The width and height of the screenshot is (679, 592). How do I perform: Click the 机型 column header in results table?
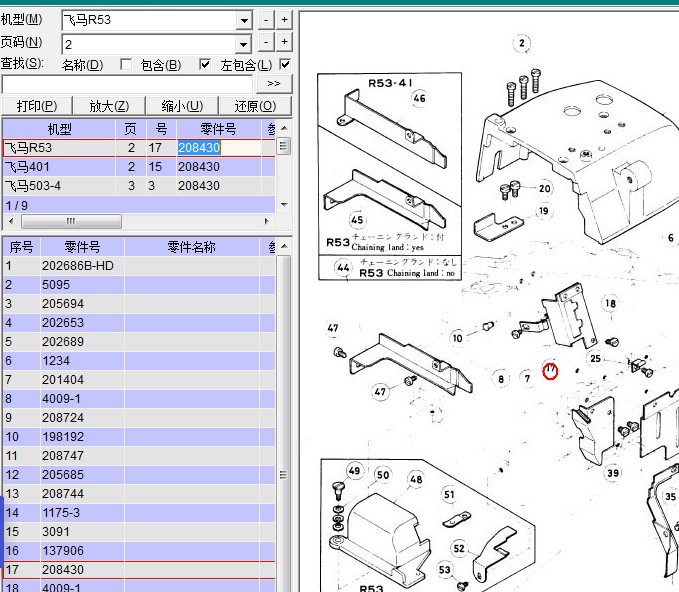pos(60,129)
